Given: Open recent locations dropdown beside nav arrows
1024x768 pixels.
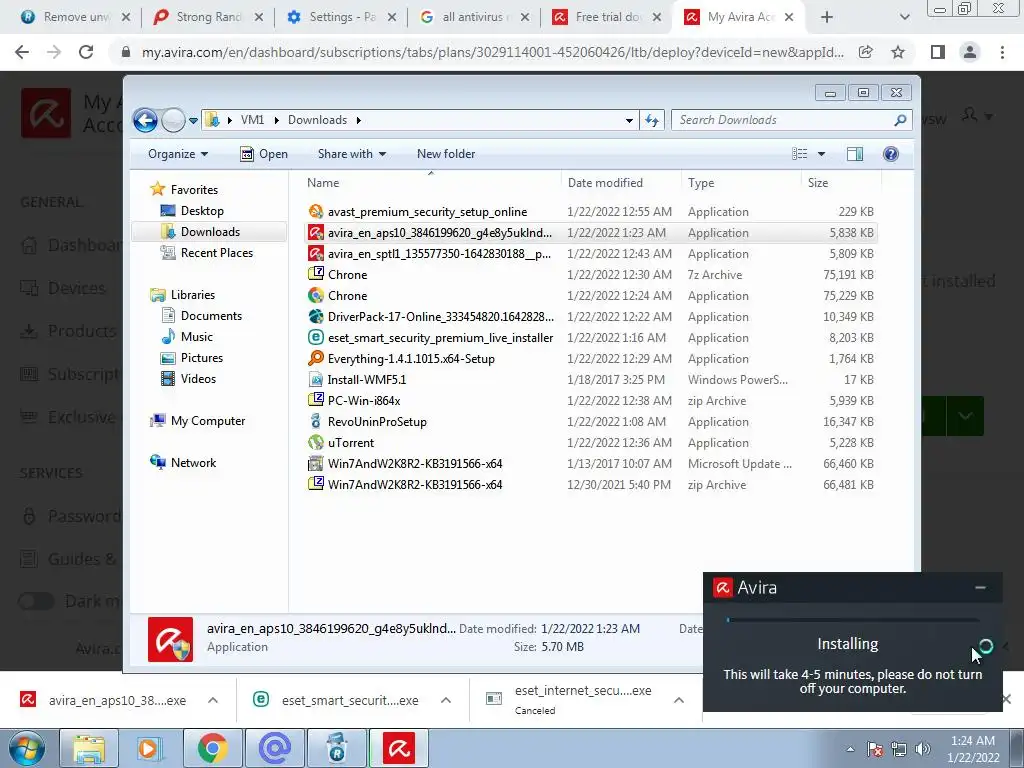Looking at the screenshot, I should tap(193, 121).
